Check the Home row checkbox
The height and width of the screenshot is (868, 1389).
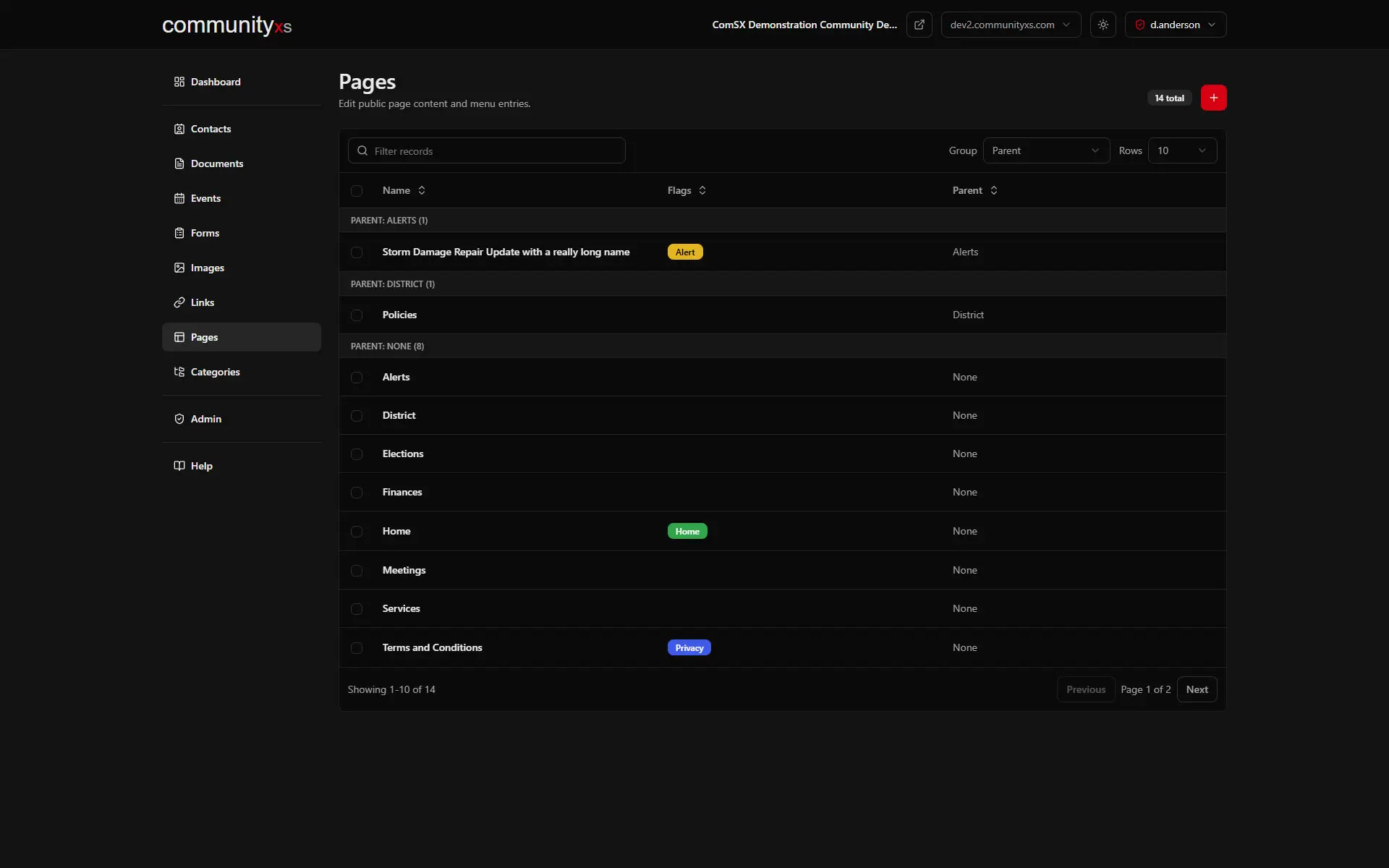[x=357, y=532]
